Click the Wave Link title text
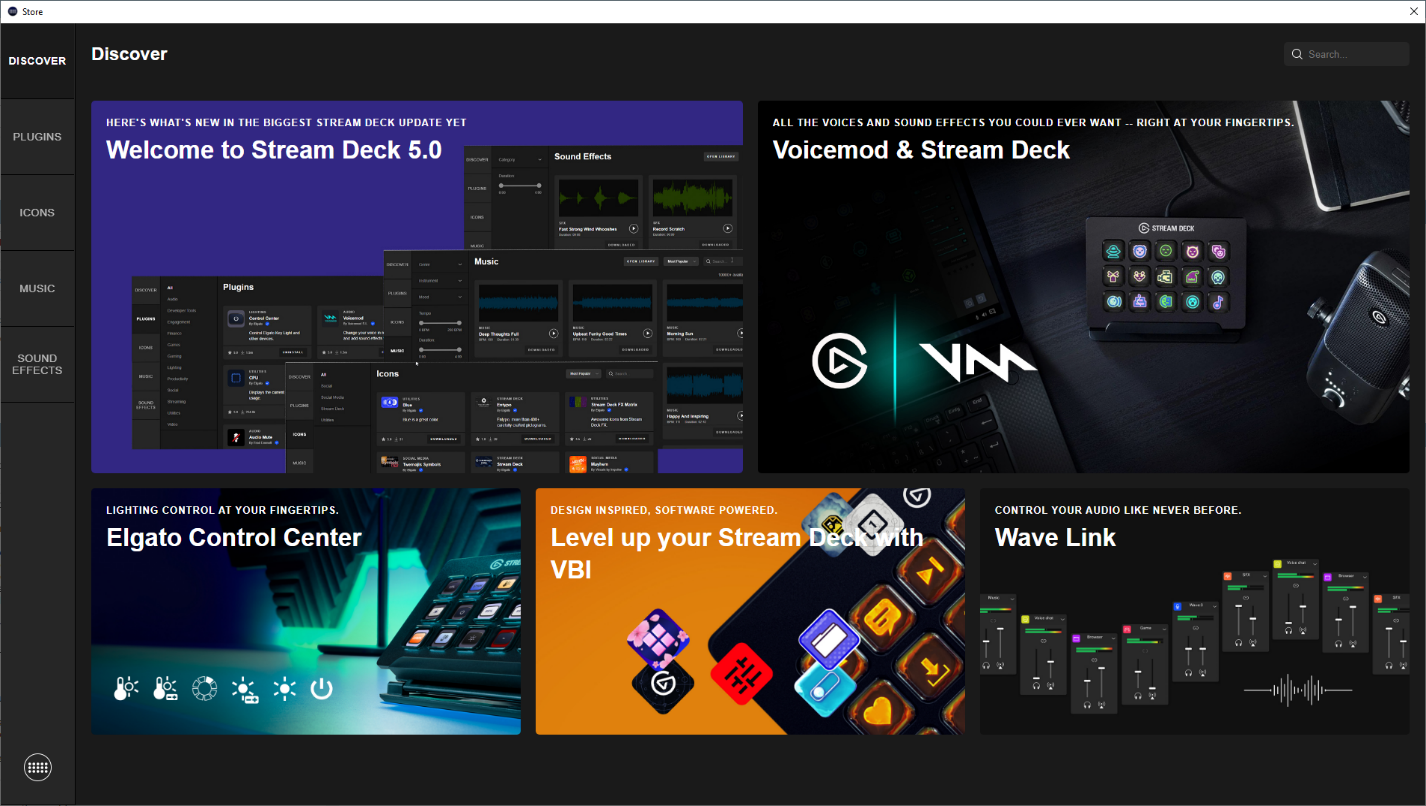 click(x=1055, y=538)
